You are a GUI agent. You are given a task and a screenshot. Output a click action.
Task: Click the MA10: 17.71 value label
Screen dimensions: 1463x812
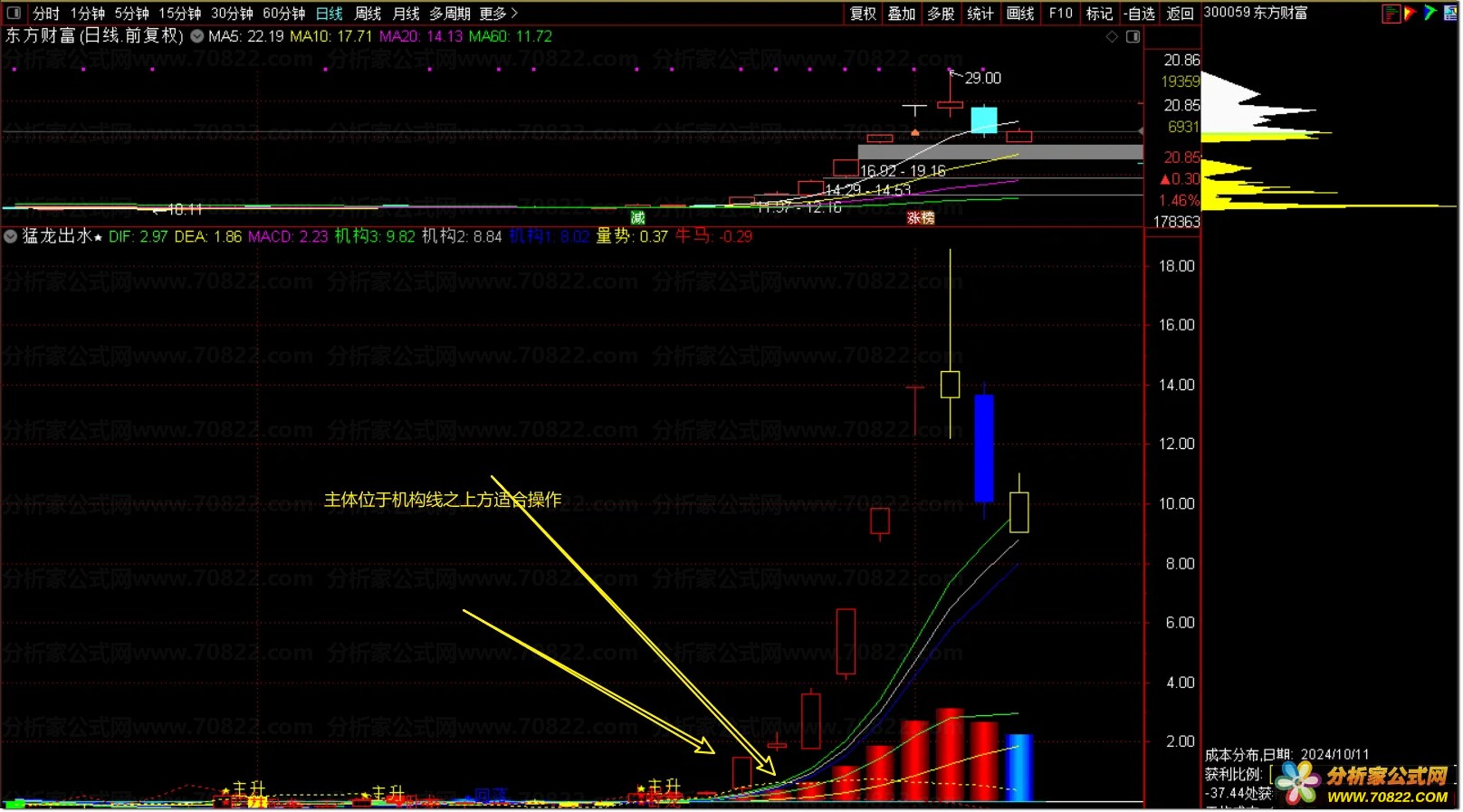(330, 36)
